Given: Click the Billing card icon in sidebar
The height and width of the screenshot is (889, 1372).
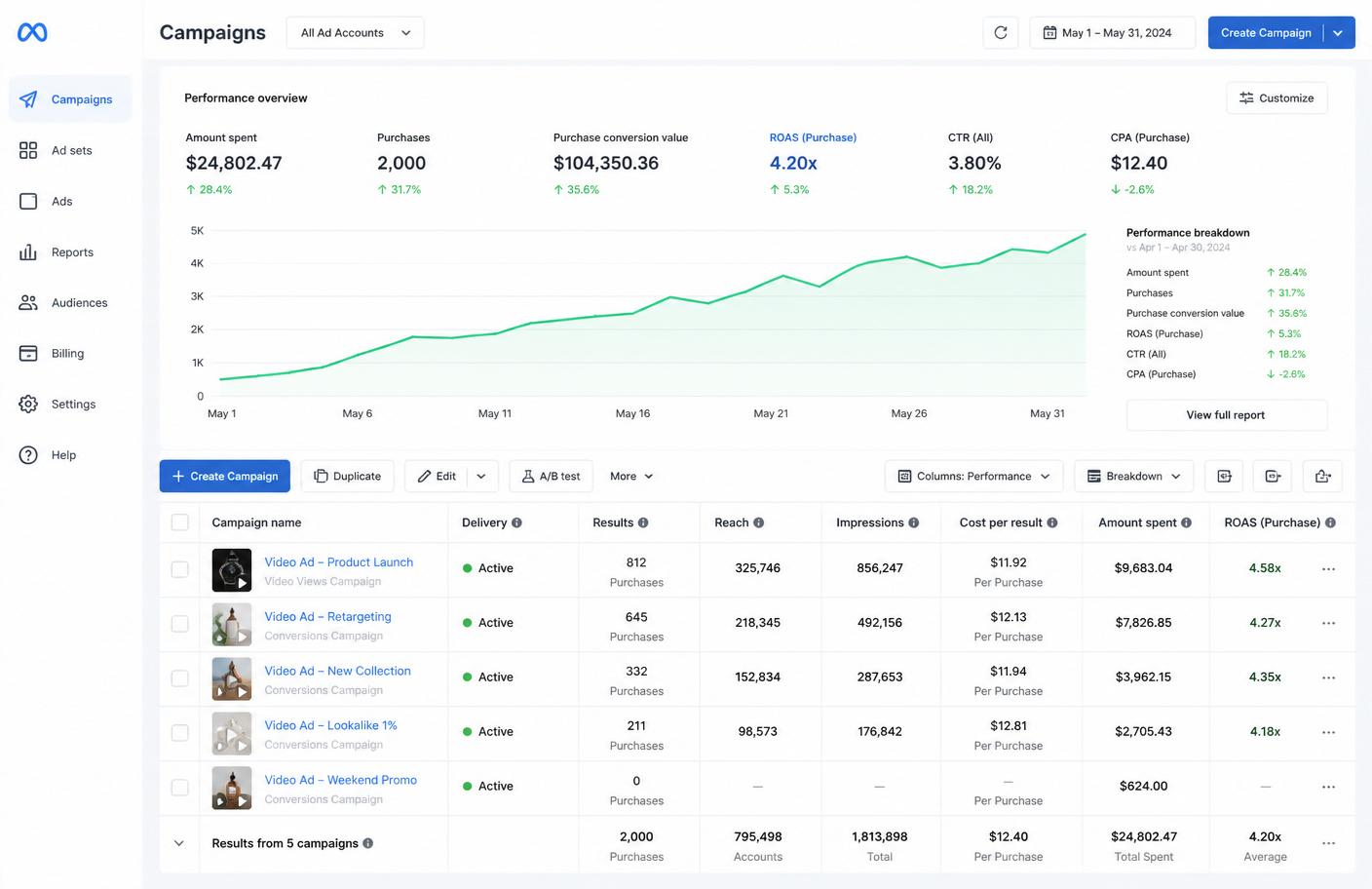Looking at the screenshot, I should [x=28, y=353].
